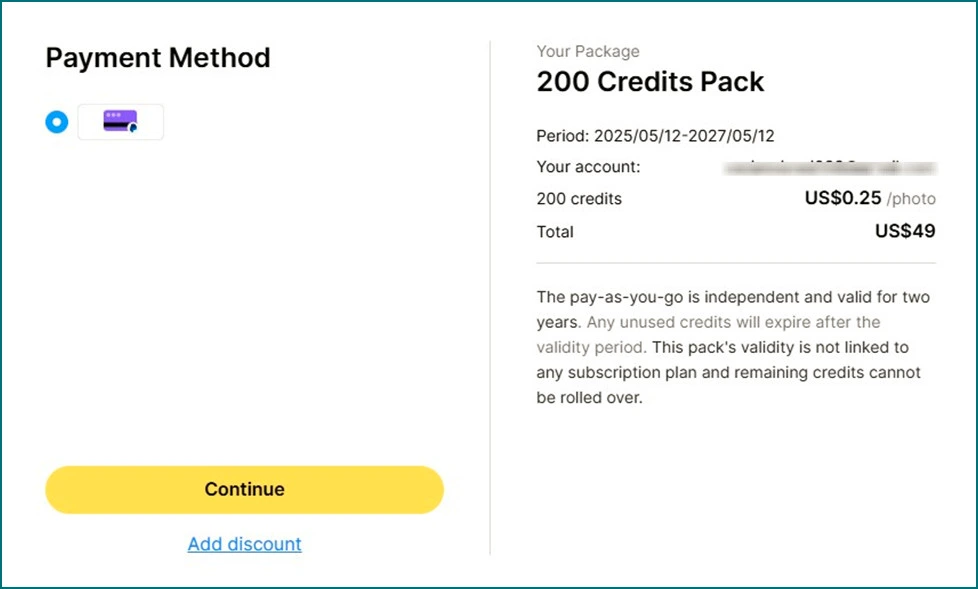978x589 pixels.
Task: Click the 200 credits line label
Action: tap(579, 199)
